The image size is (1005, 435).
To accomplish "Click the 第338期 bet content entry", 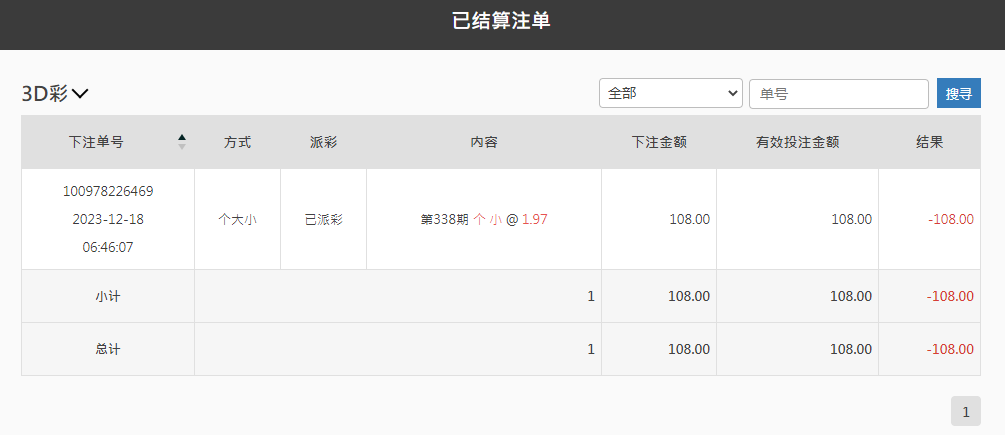I will tap(484, 220).
